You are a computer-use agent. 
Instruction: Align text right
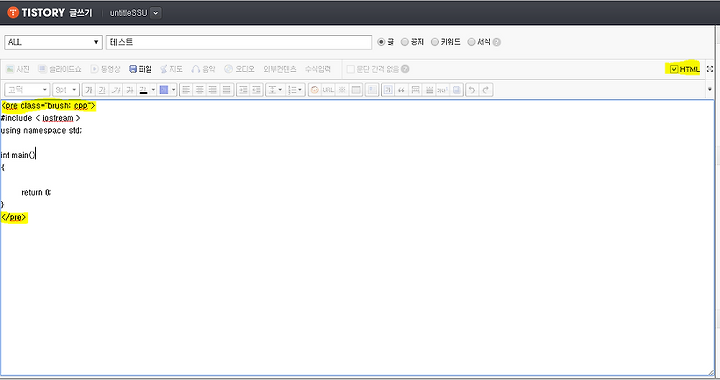(213, 90)
